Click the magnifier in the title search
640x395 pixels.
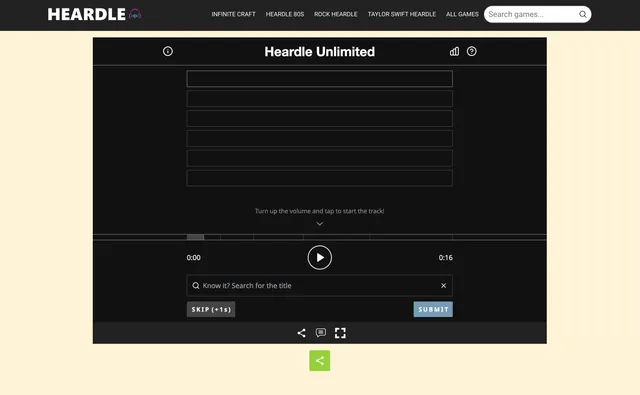coord(196,286)
